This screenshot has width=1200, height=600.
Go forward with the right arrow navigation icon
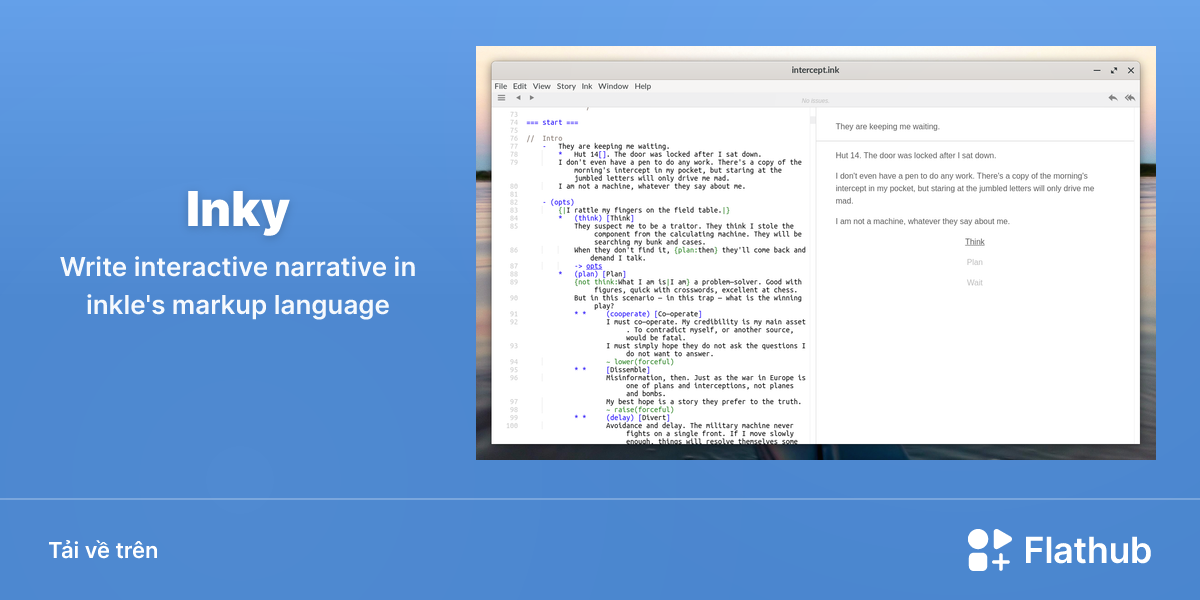coord(532,98)
